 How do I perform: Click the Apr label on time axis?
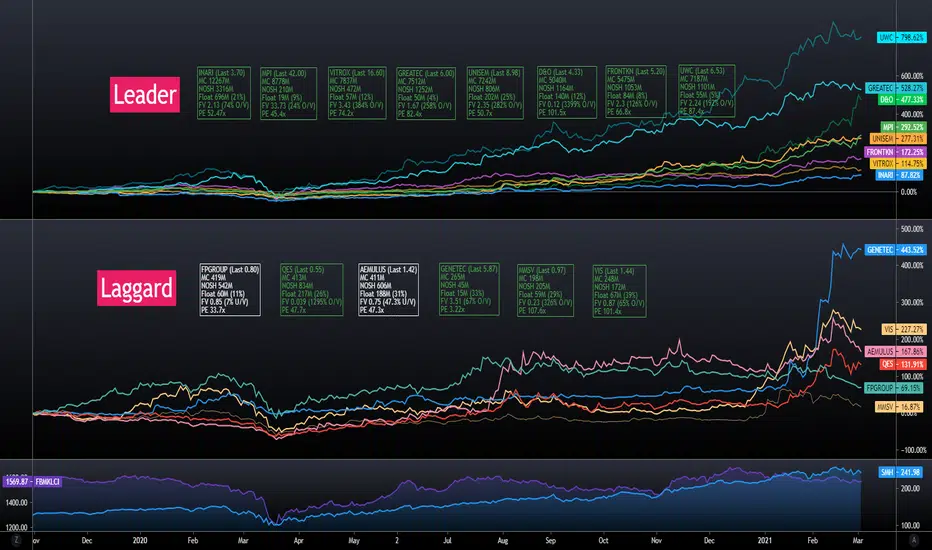[x=298, y=540]
